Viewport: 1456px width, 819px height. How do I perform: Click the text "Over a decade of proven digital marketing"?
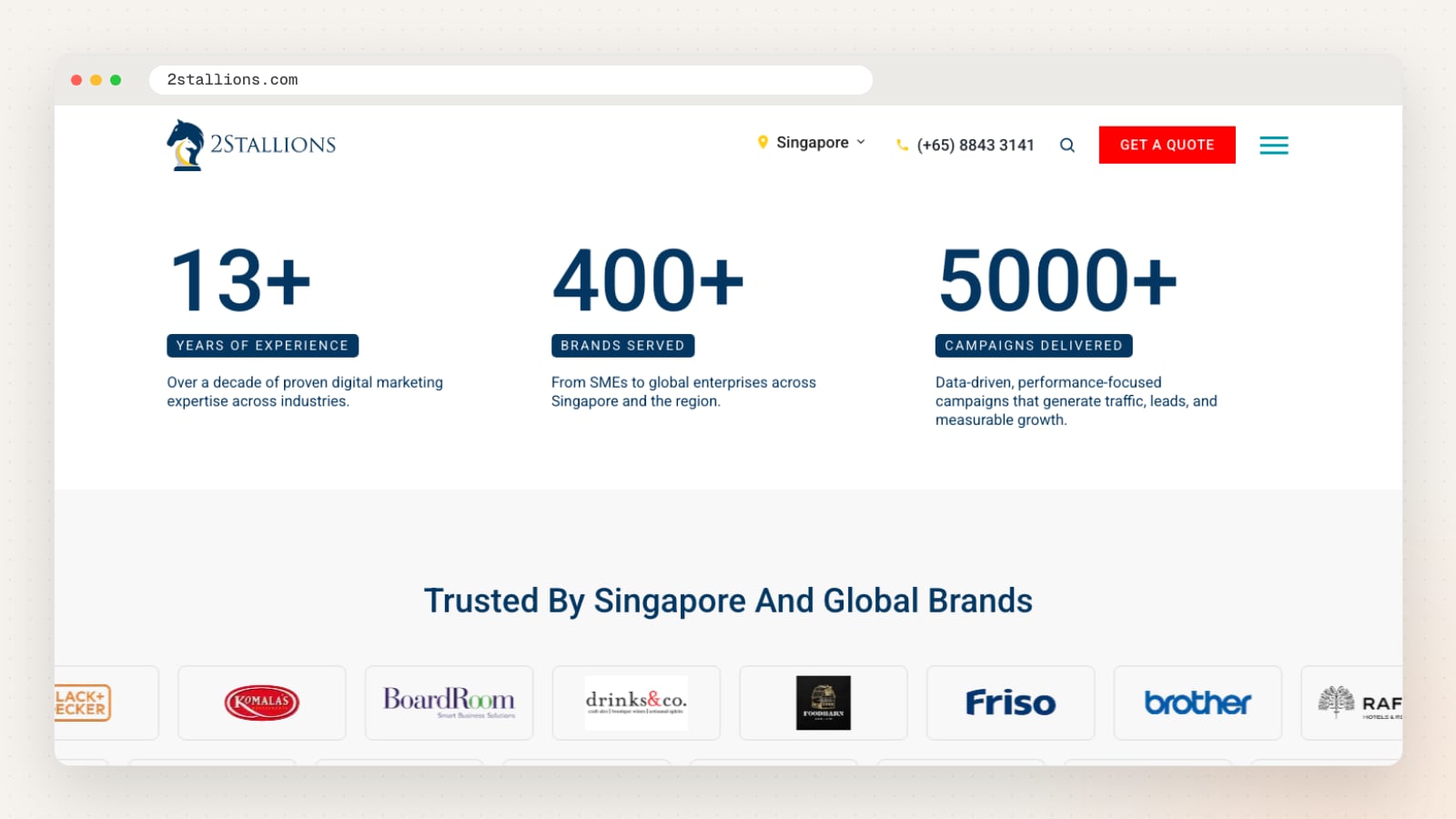pos(305,382)
